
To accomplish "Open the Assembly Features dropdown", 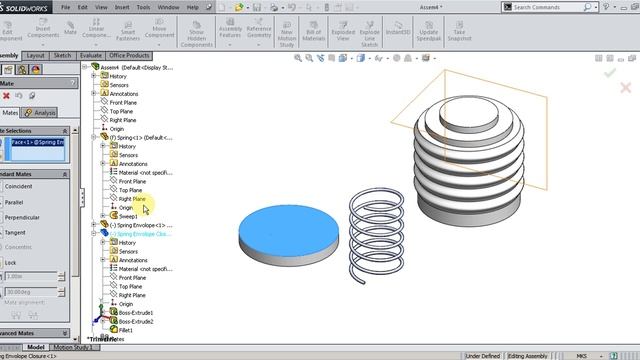I will (230, 44).
